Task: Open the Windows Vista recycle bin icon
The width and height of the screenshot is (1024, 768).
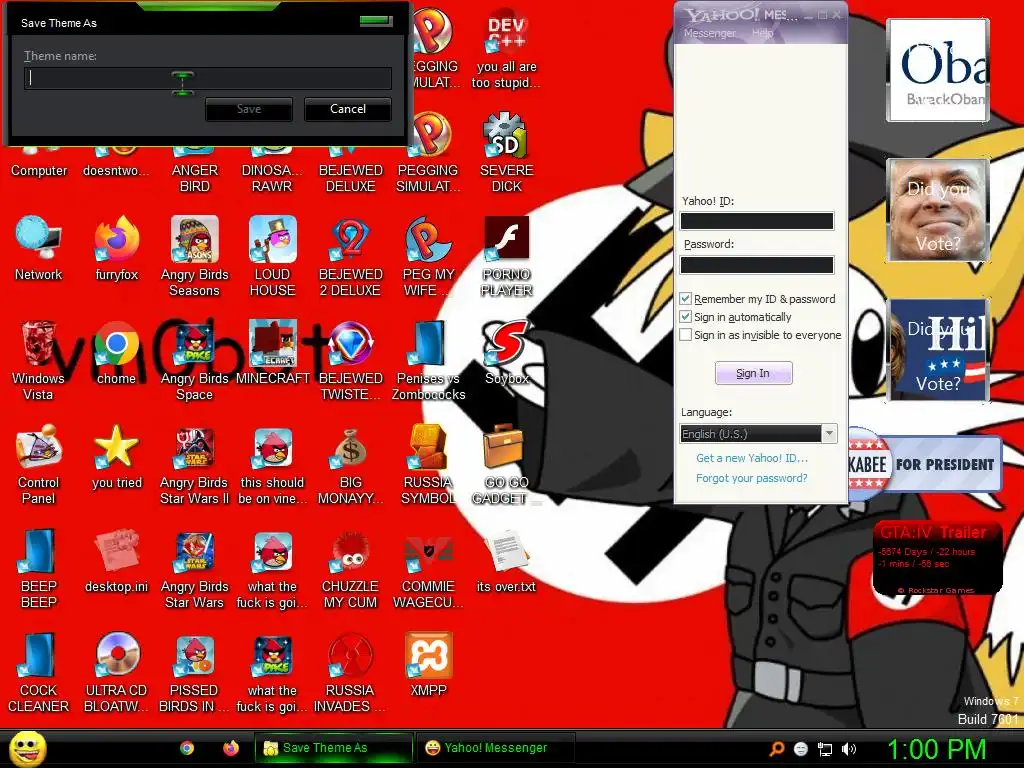Action: 38,359
